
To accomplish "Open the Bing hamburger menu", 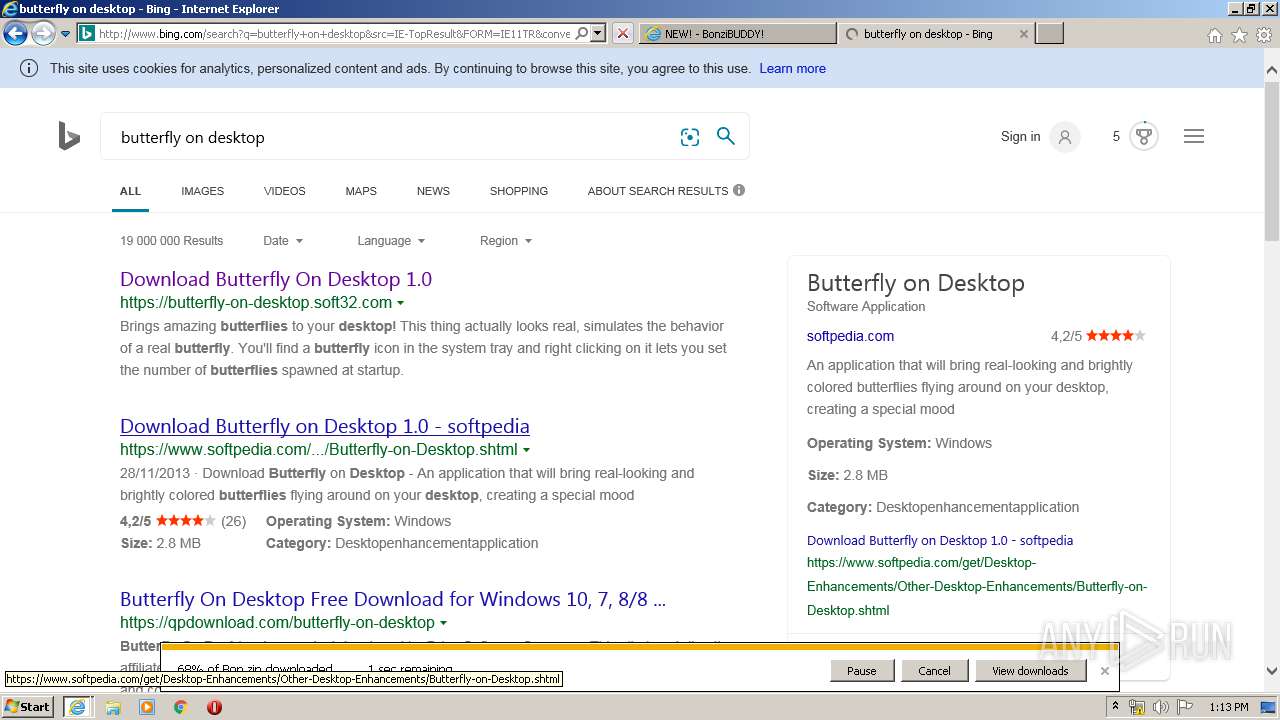I will coord(1194,136).
